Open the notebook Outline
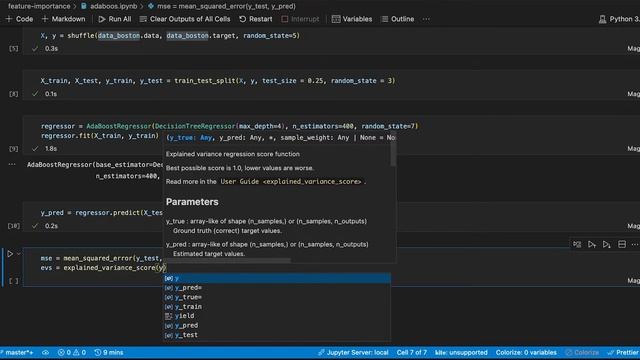The image size is (640, 360). click(x=398, y=19)
